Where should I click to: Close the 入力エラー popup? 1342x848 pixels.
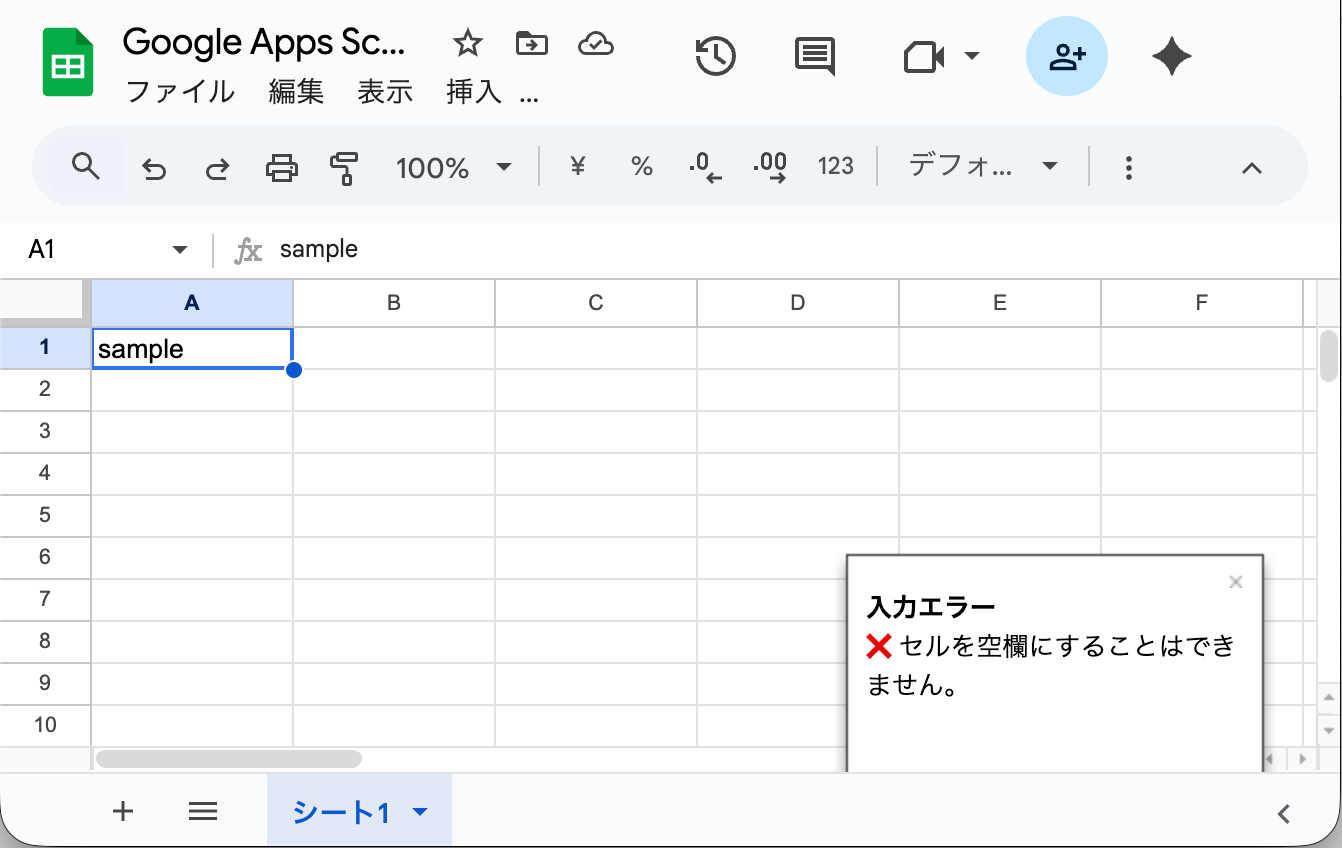pos(1235,582)
